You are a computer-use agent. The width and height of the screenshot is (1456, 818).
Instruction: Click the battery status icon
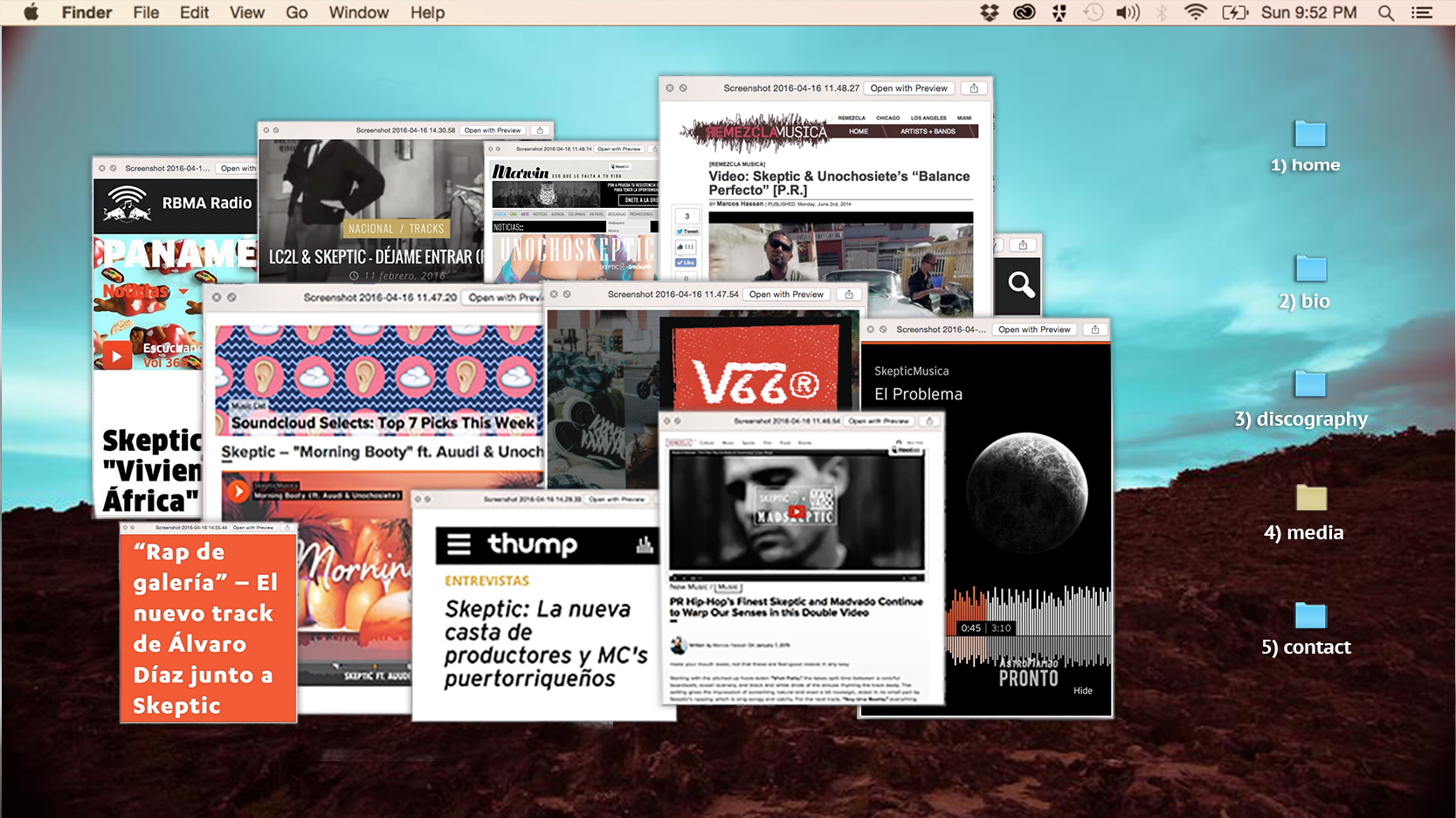click(1235, 12)
